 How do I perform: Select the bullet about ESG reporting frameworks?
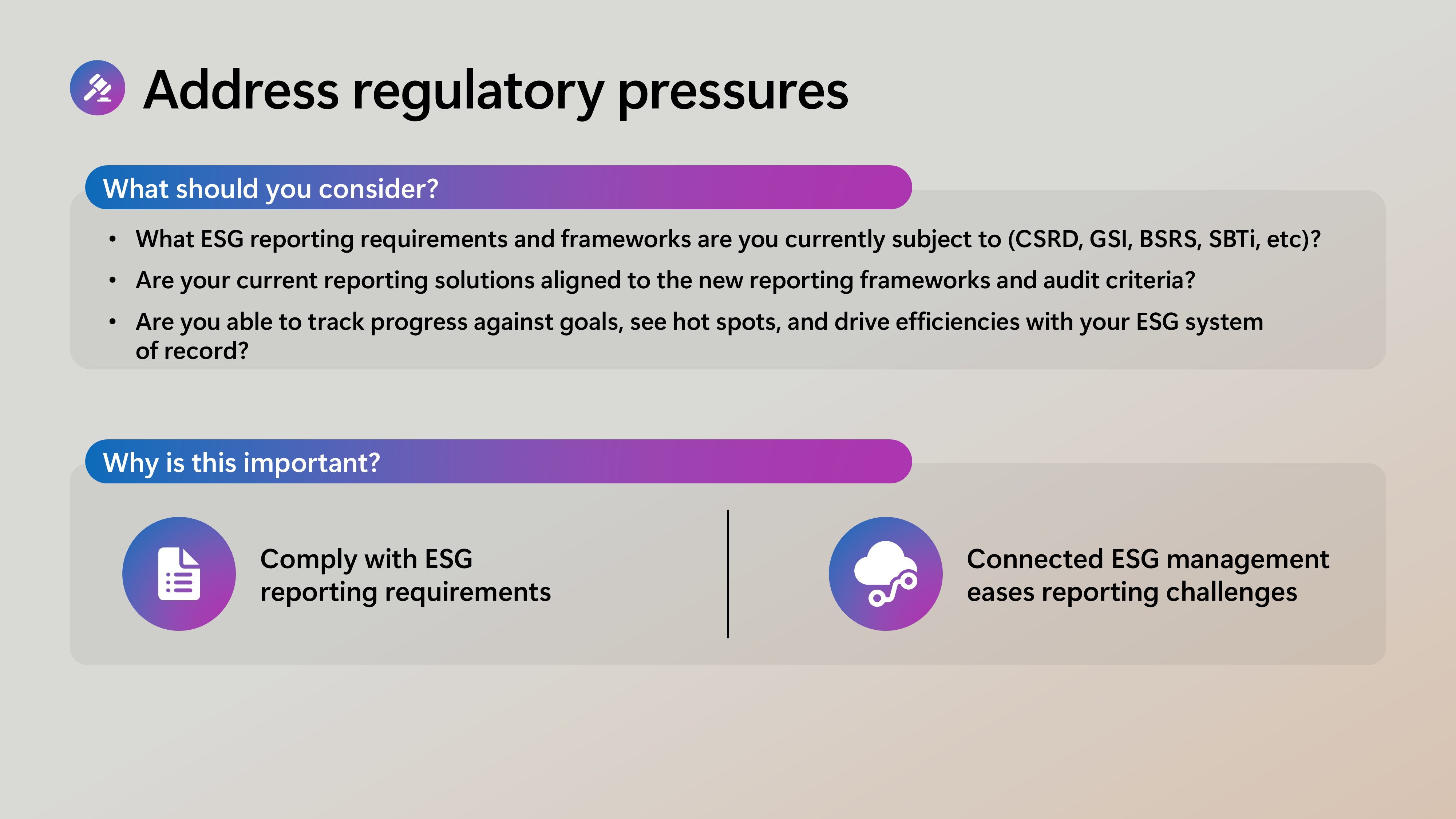tap(727, 239)
